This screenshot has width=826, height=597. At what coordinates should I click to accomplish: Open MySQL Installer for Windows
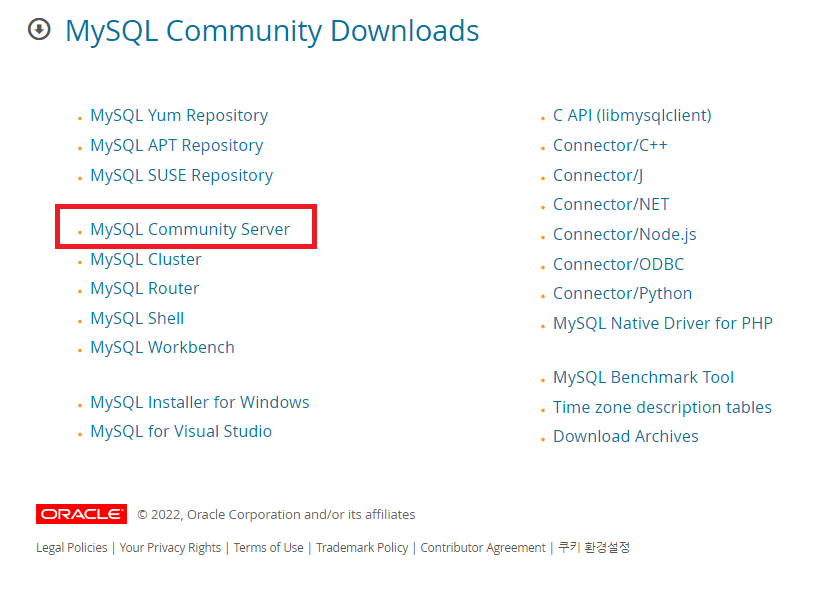pyautogui.click(x=200, y=402)
